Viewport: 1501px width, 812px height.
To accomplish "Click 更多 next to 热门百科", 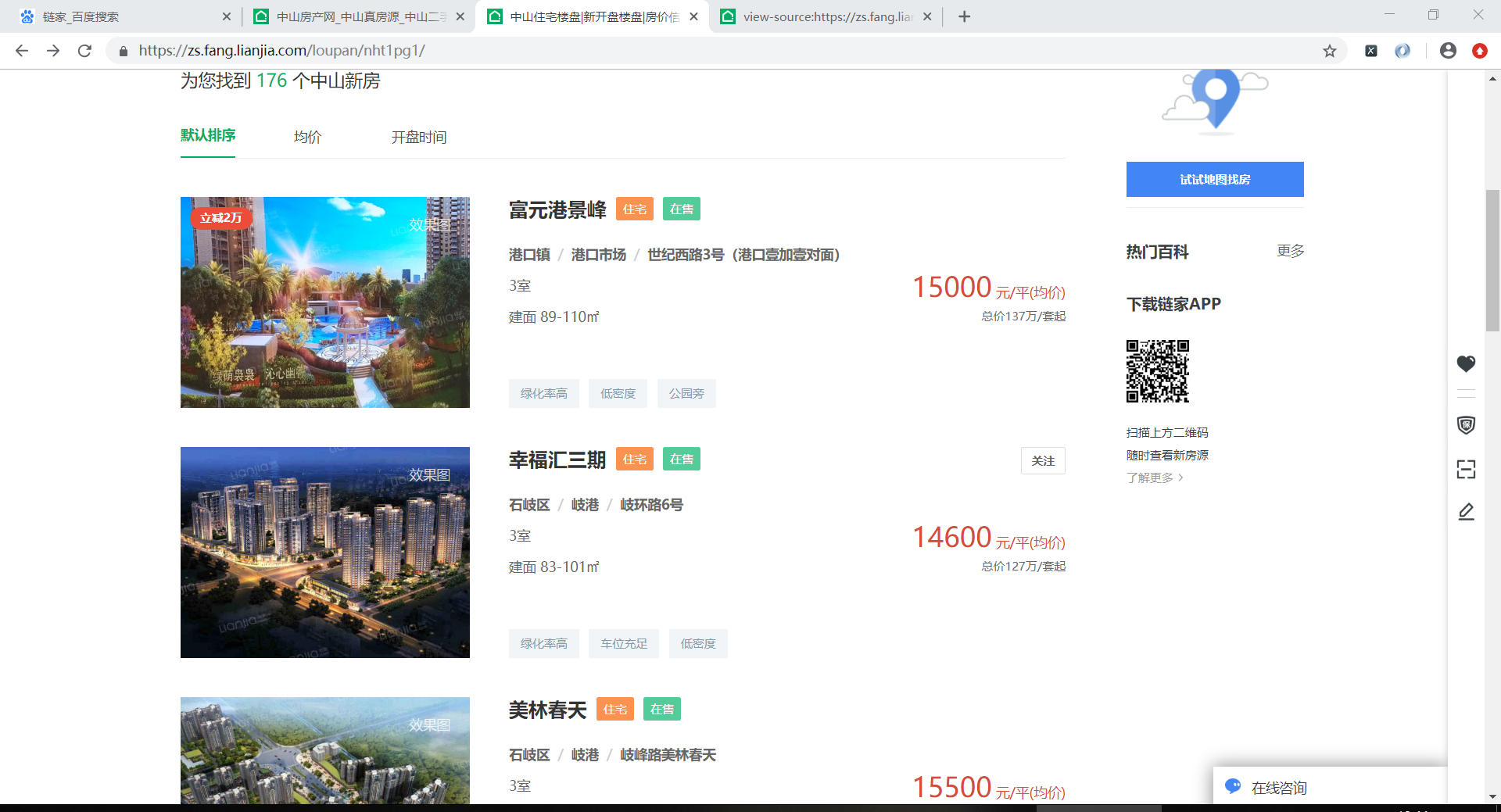I will [x=1291, y=251].
